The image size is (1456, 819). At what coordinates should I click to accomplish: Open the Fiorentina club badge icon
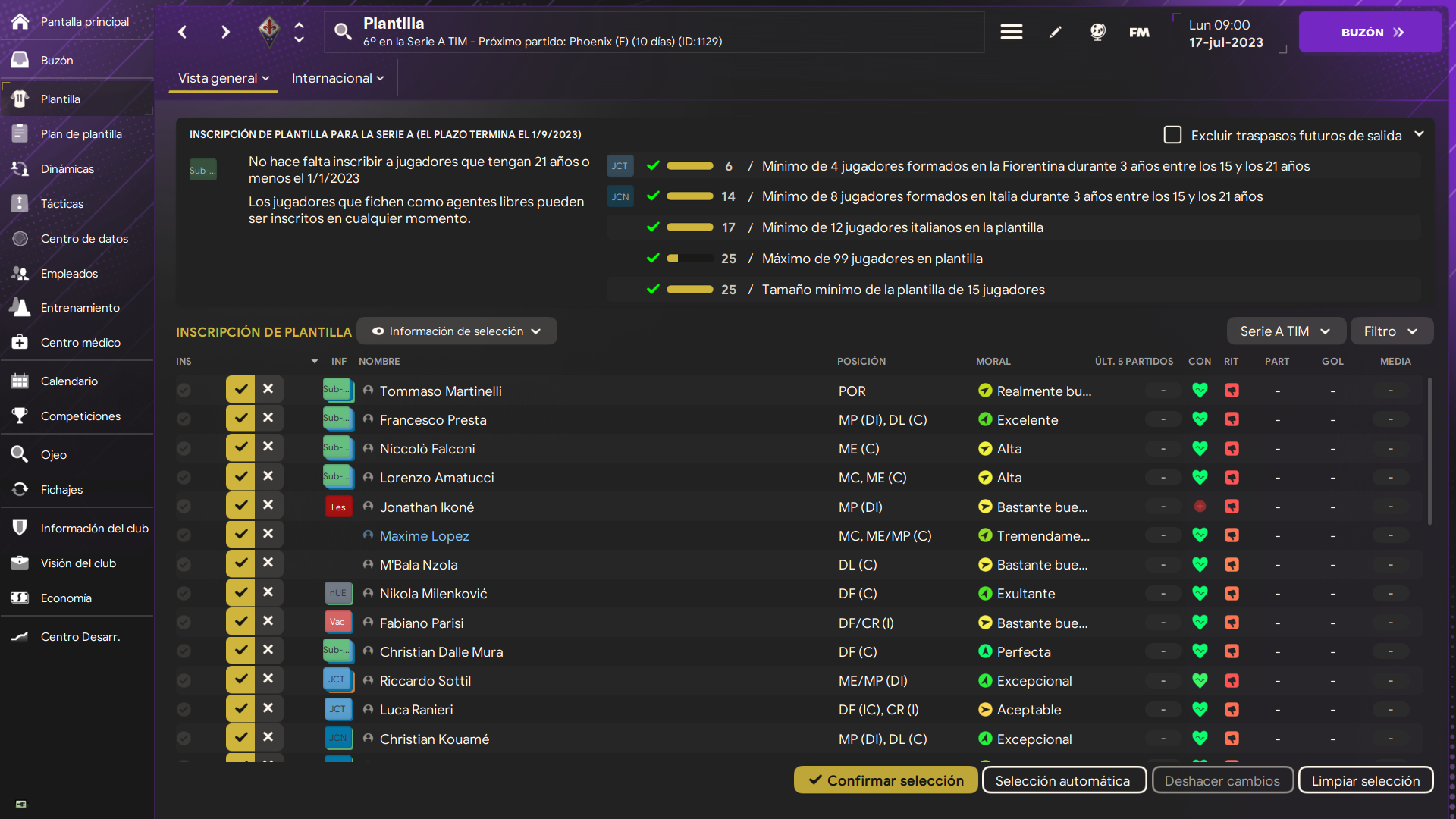click(269, 32)
